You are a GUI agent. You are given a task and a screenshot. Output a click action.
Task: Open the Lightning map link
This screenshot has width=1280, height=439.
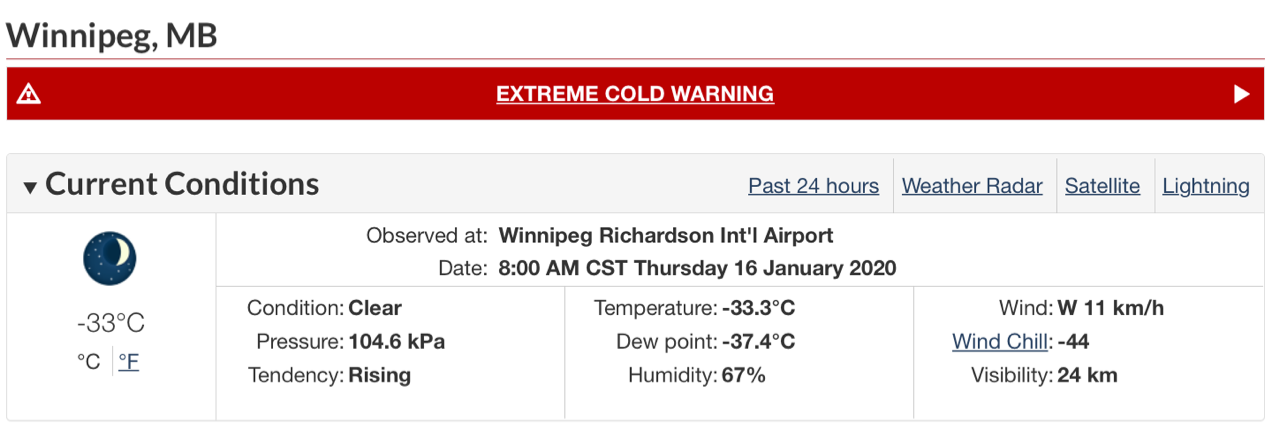pos(1206,186)
